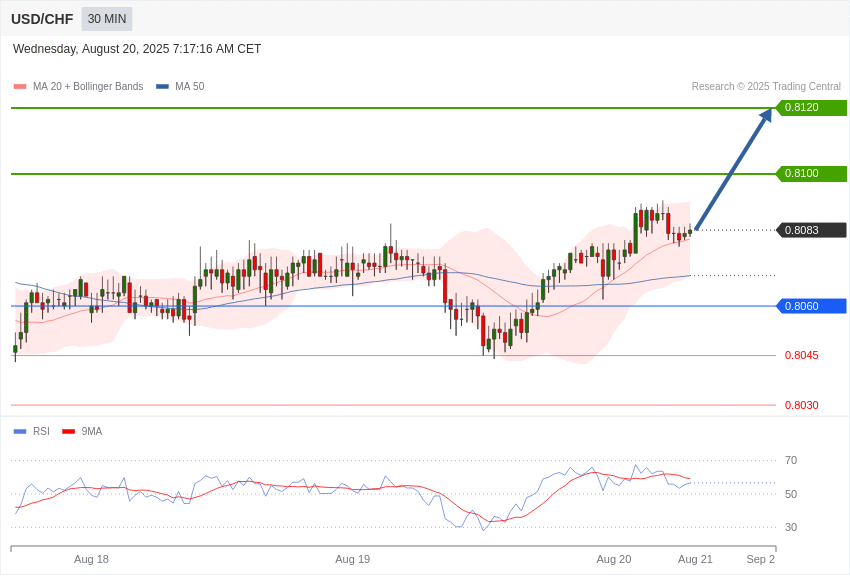Image resolution: width=850 pixels, height=576 pixels.
Task: Click the blue MA 50 legend swatch
Action: (162, 86)
